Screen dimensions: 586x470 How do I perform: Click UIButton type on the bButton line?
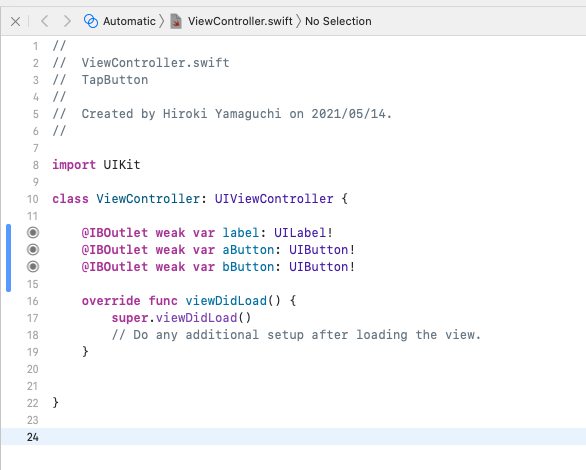pyautogui.click(x=318, y=267)
